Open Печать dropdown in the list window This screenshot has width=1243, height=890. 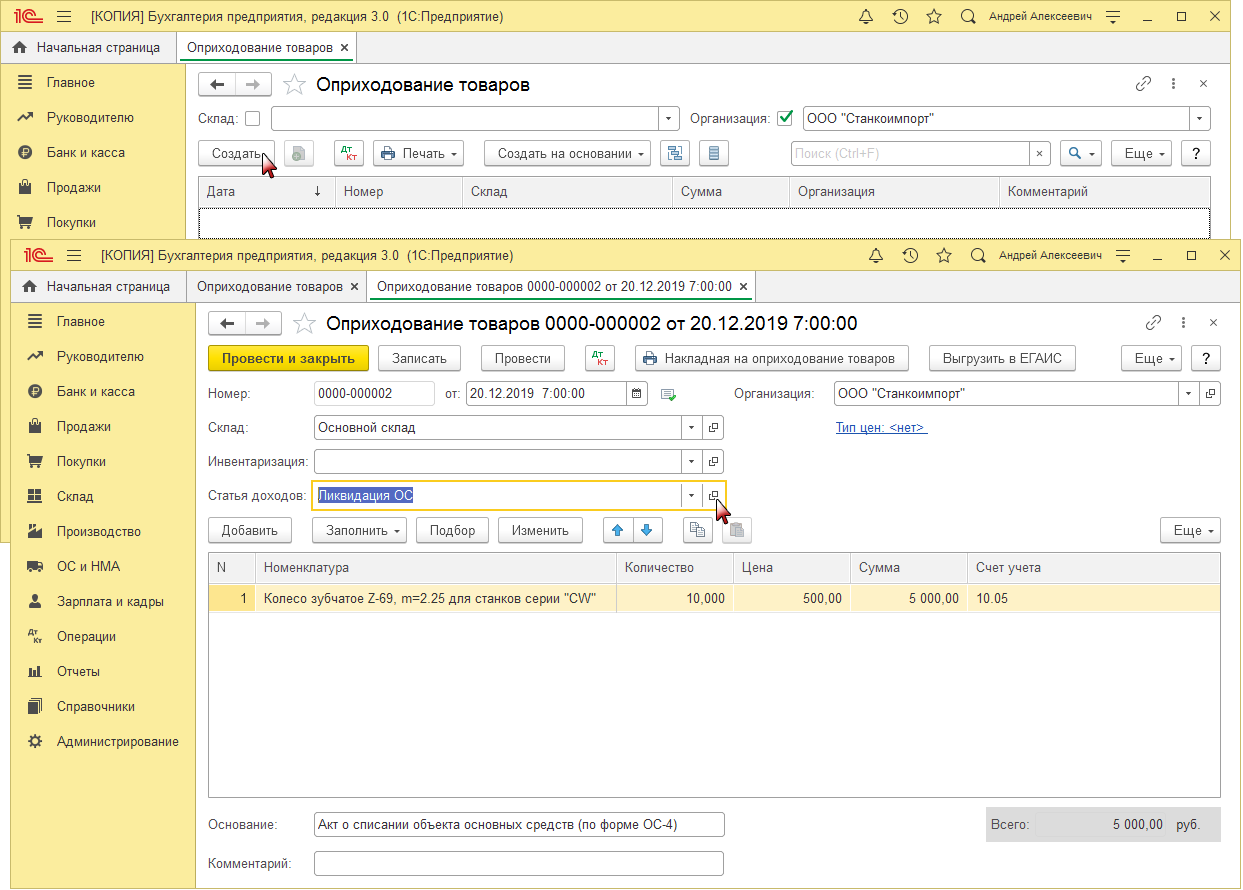click(419, 153)
